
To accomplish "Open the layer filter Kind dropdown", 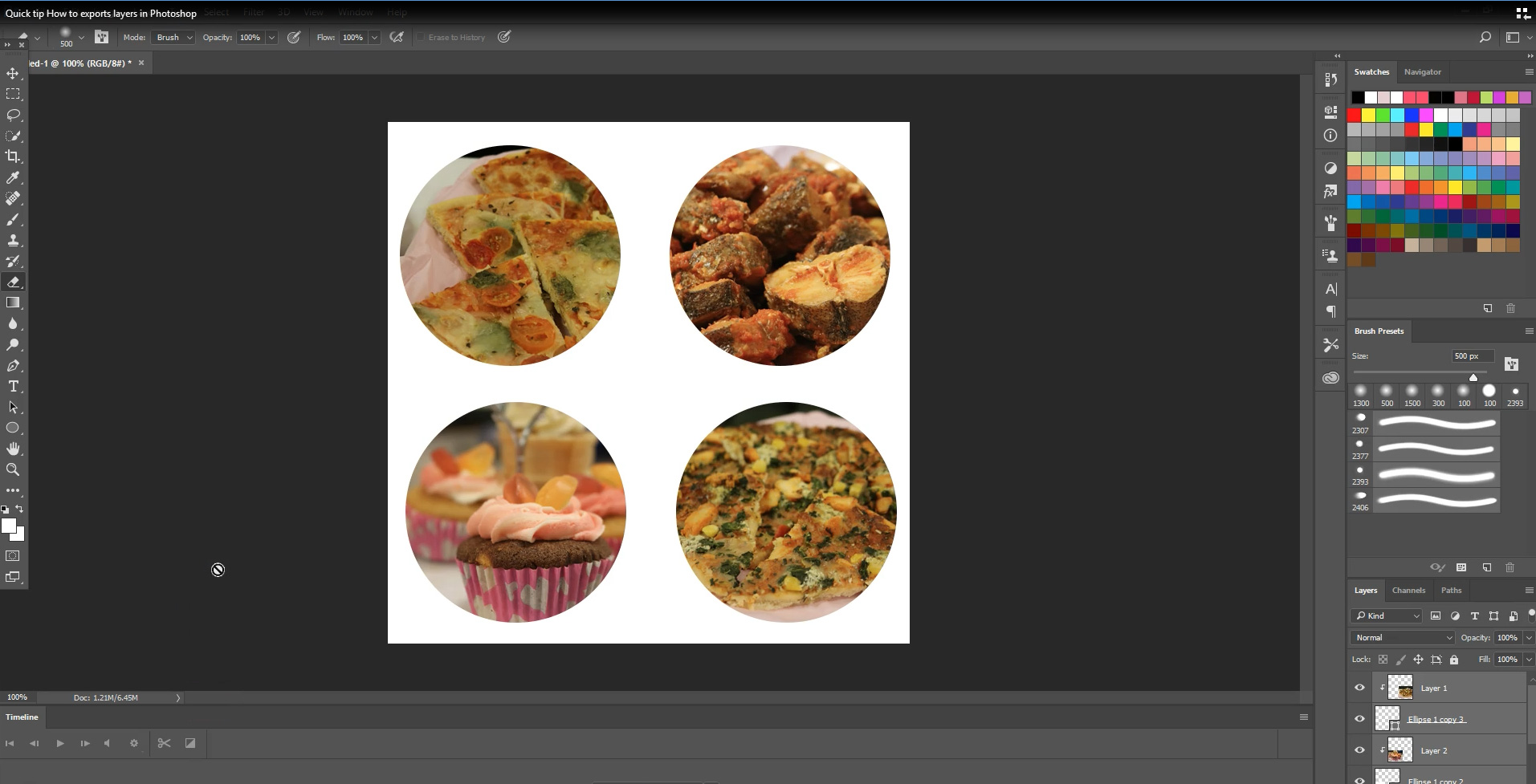I will point(1387,615).
